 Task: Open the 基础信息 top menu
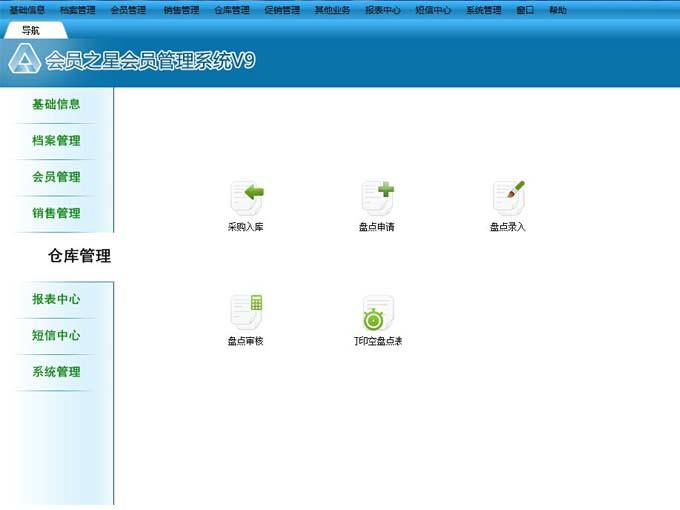27,10
